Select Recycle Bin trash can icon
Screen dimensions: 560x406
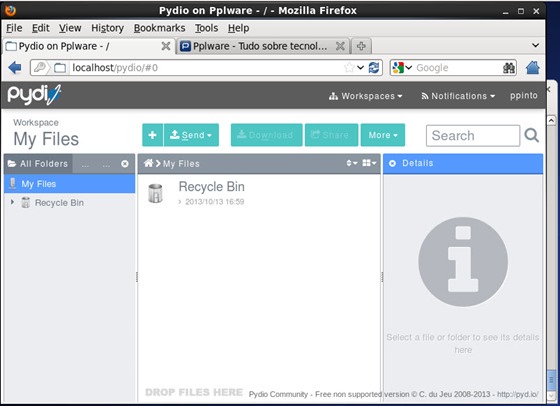point(155,193)
